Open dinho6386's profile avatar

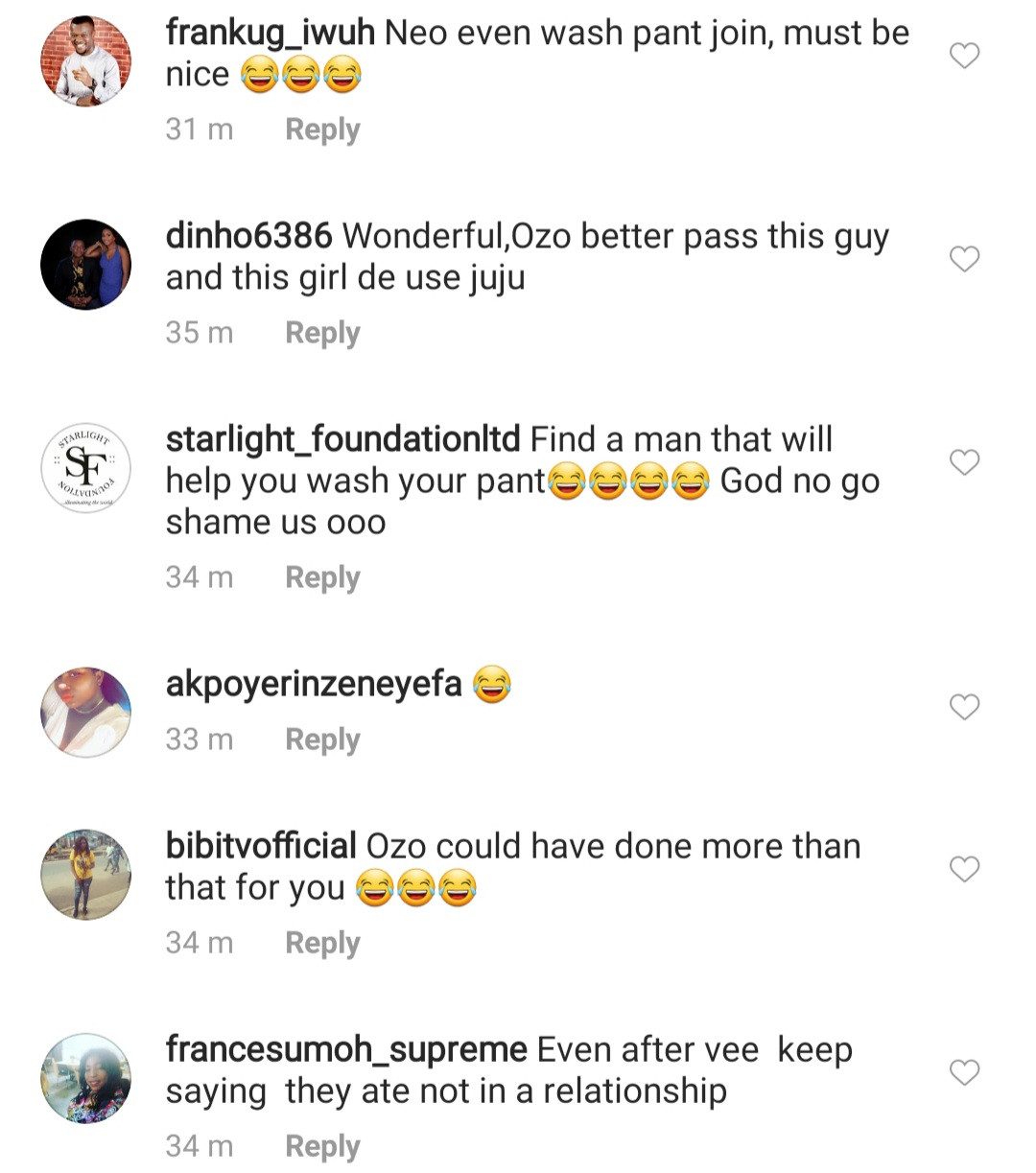tap(86, 265)
